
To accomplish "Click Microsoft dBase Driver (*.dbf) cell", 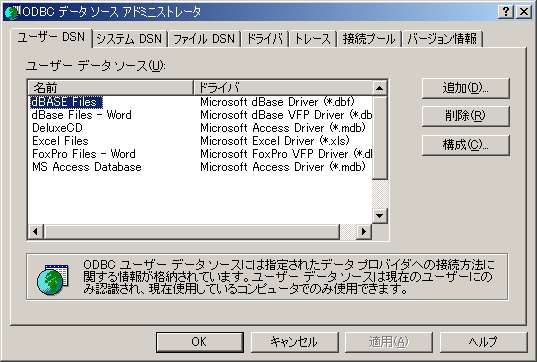I will click(x=277, y=102).
